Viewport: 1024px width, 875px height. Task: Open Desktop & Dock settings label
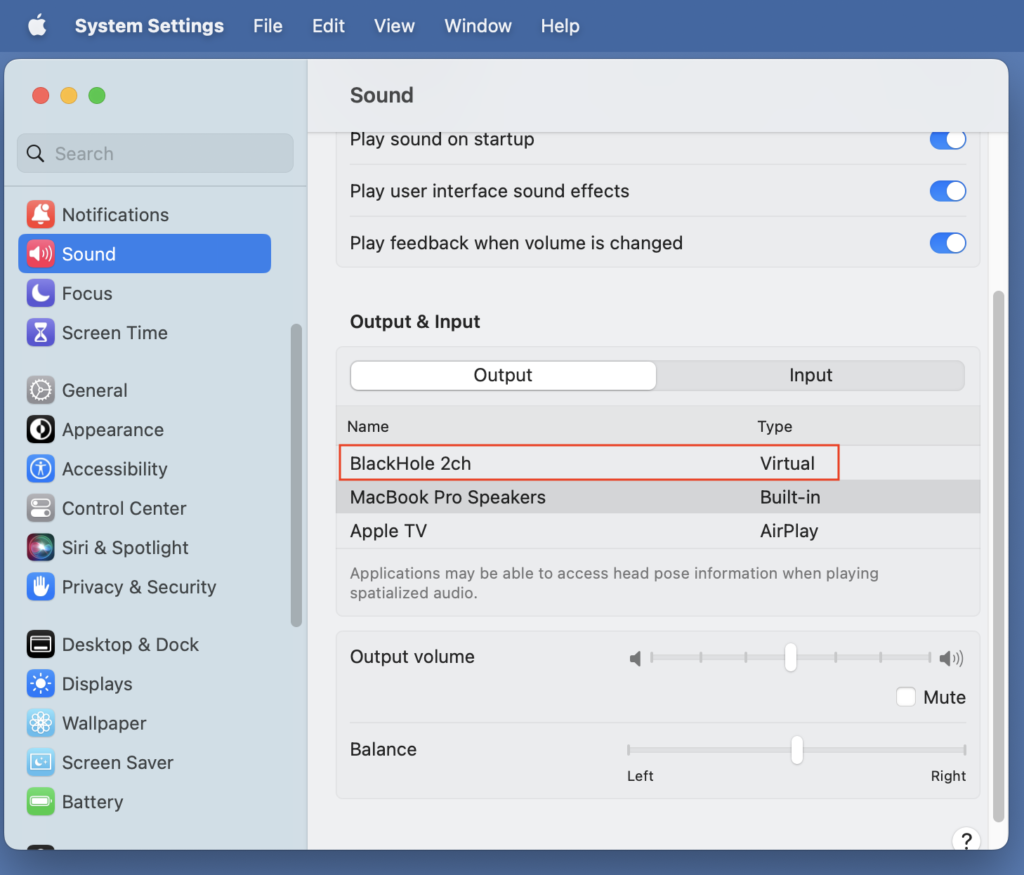point(131,644)
